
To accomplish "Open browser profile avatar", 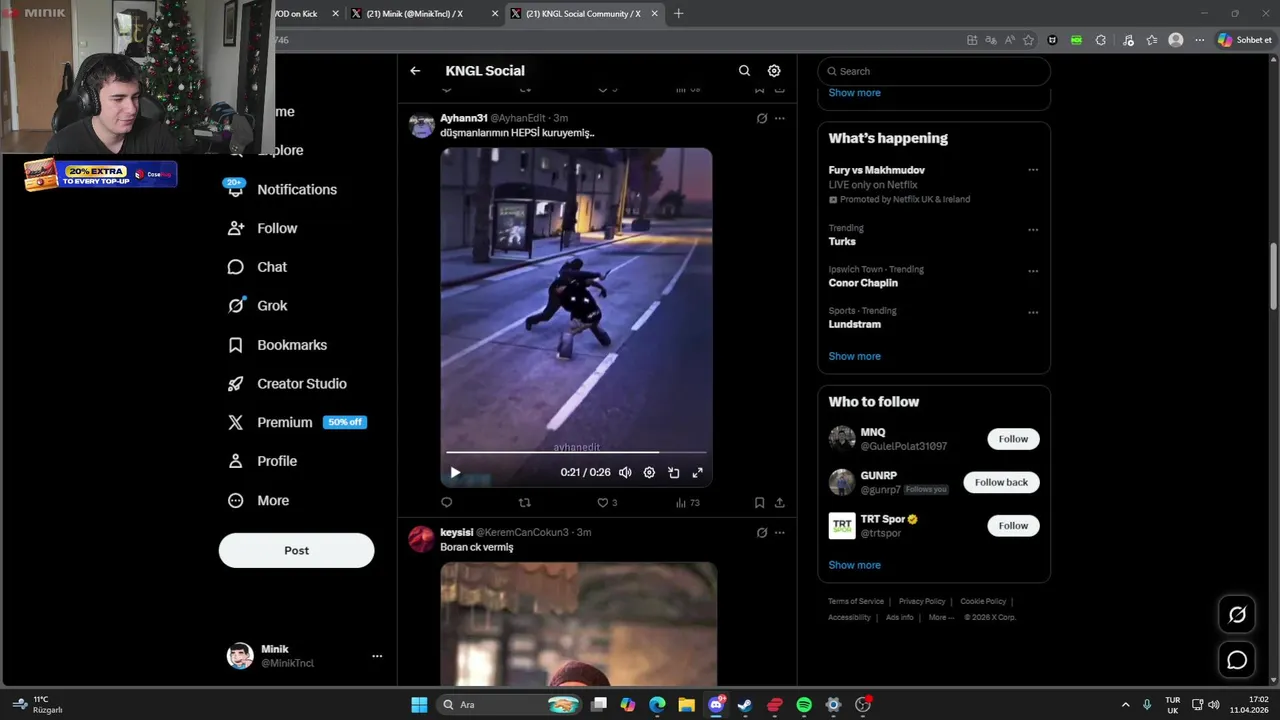I will [1176, 40].
